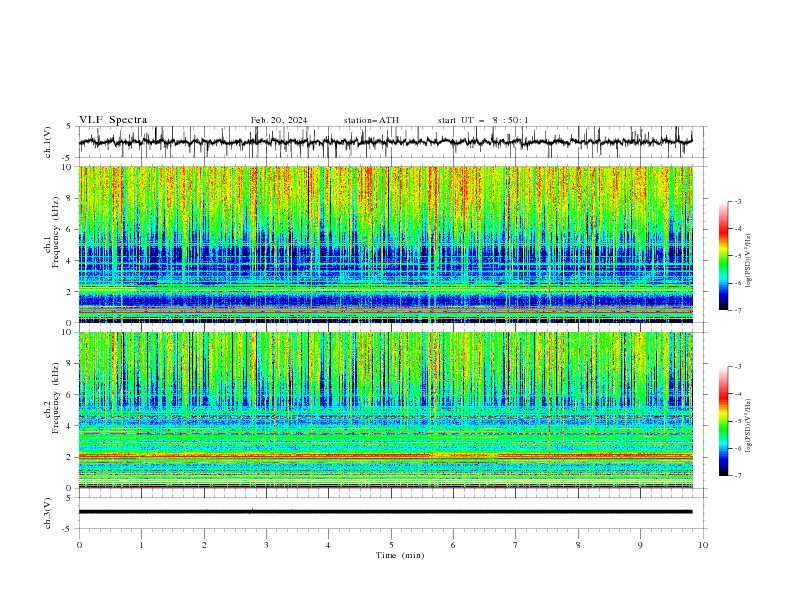Viewport: 792px width, 612px height.
Task: Click the ch.2 spectrogram panel
Action: click(x=385, y=410)
